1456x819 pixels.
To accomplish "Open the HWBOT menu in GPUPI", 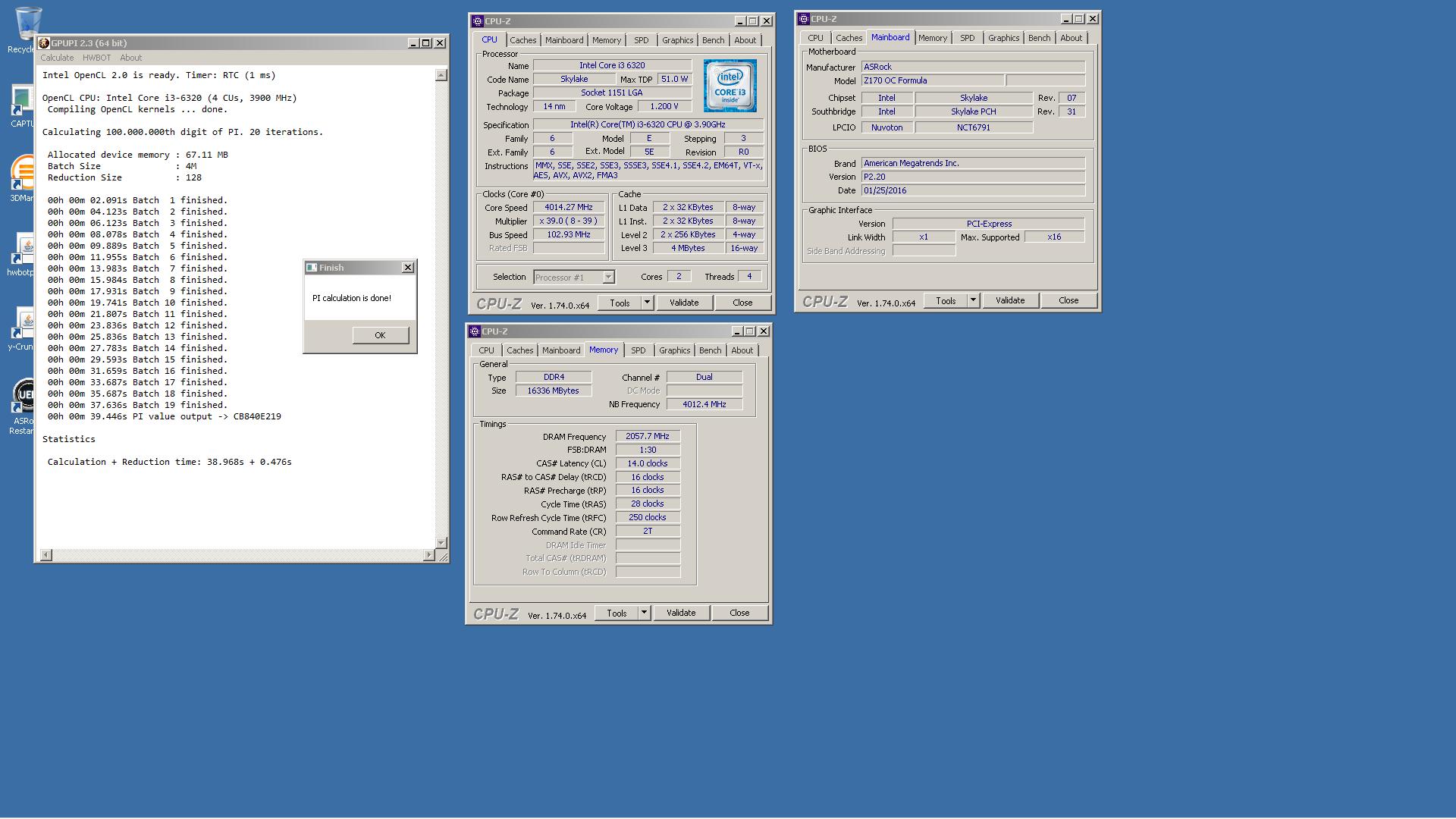I will [96, 58].
